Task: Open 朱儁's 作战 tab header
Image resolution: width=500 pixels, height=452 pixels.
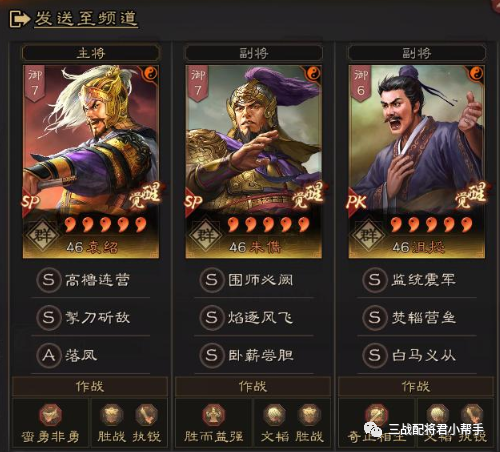Action: pyautogui.click(x=253, y=386)
